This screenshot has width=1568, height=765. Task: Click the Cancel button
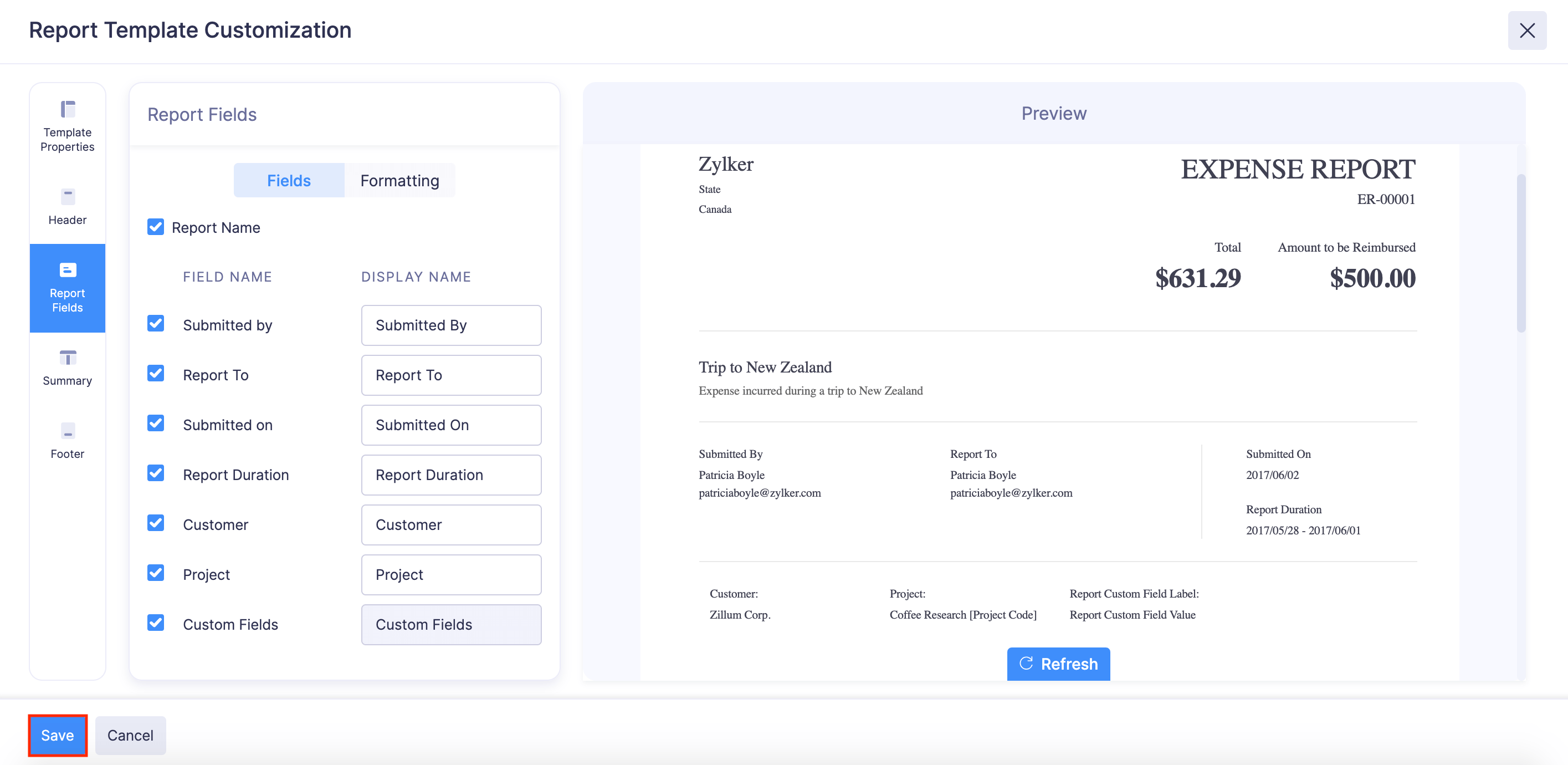coord(130,735)
